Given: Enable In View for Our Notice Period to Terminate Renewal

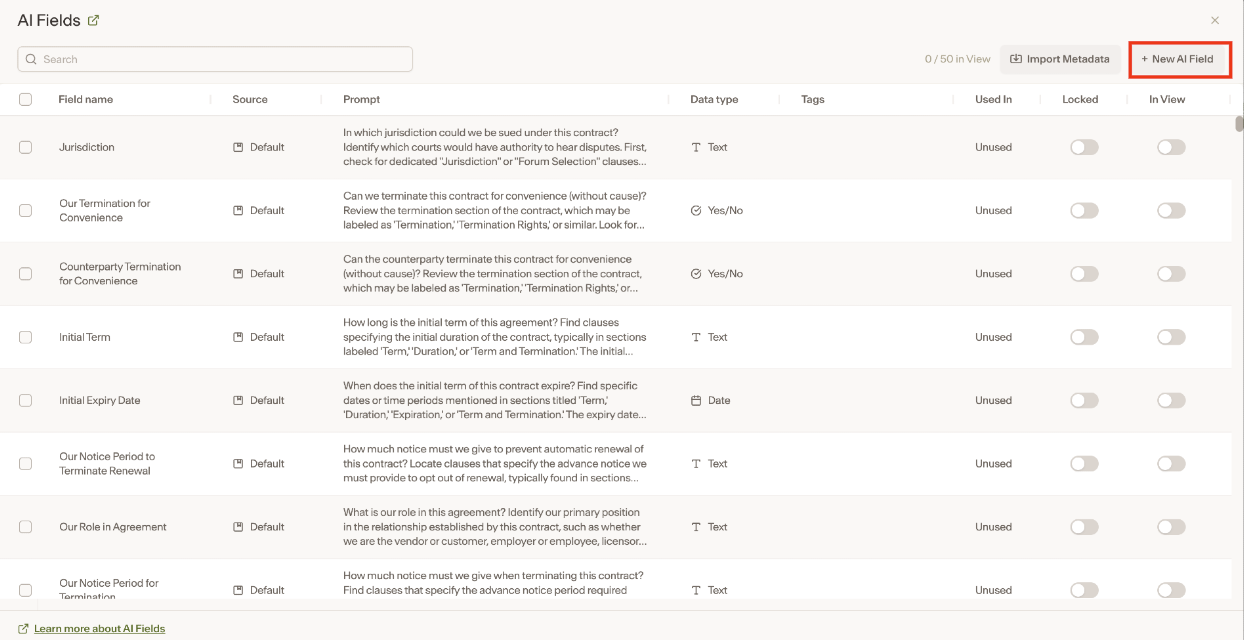Looking at the screenshot, I should [x=1171, y=464].
